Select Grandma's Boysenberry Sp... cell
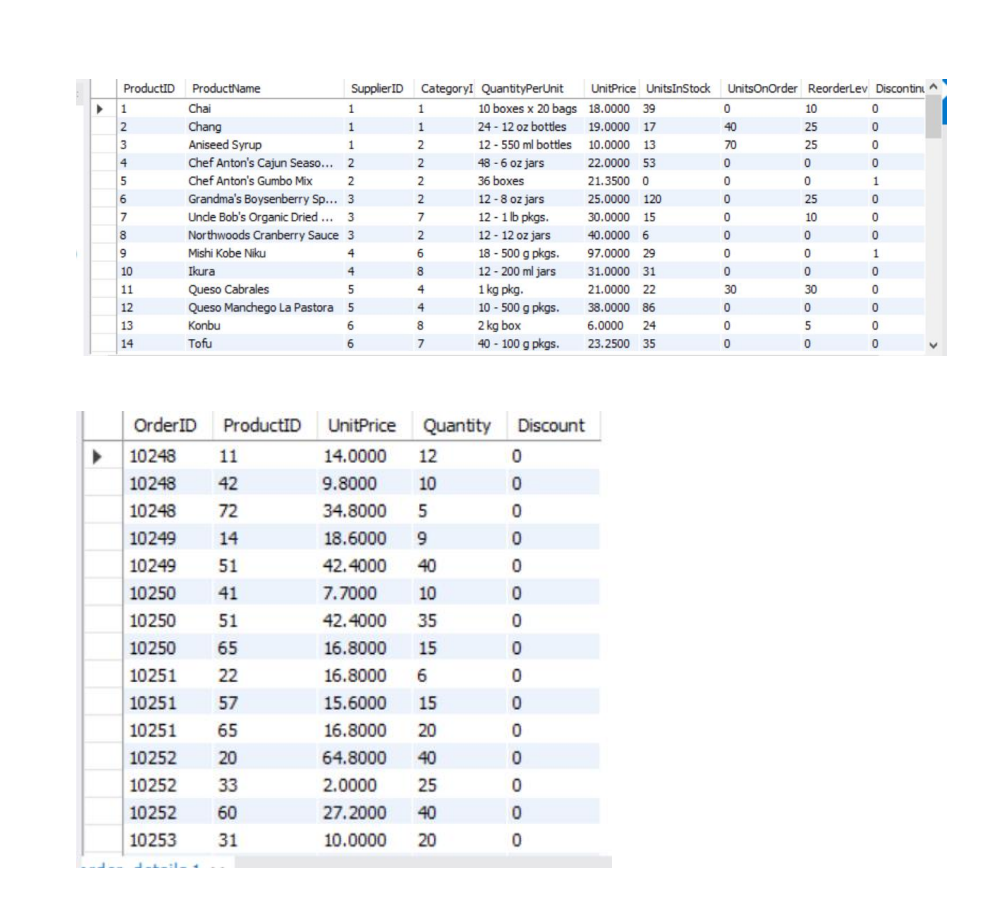988x912 pixels. tap(263, 199)
